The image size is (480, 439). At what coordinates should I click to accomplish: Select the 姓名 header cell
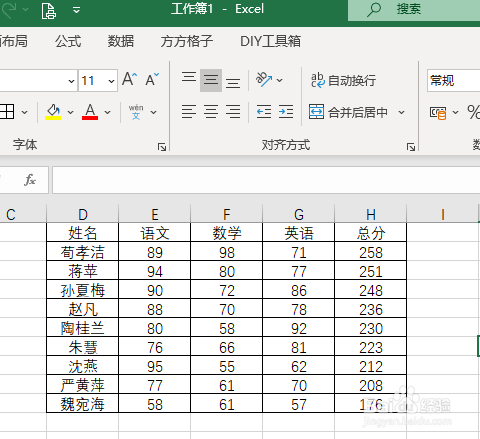pos(83,232)
